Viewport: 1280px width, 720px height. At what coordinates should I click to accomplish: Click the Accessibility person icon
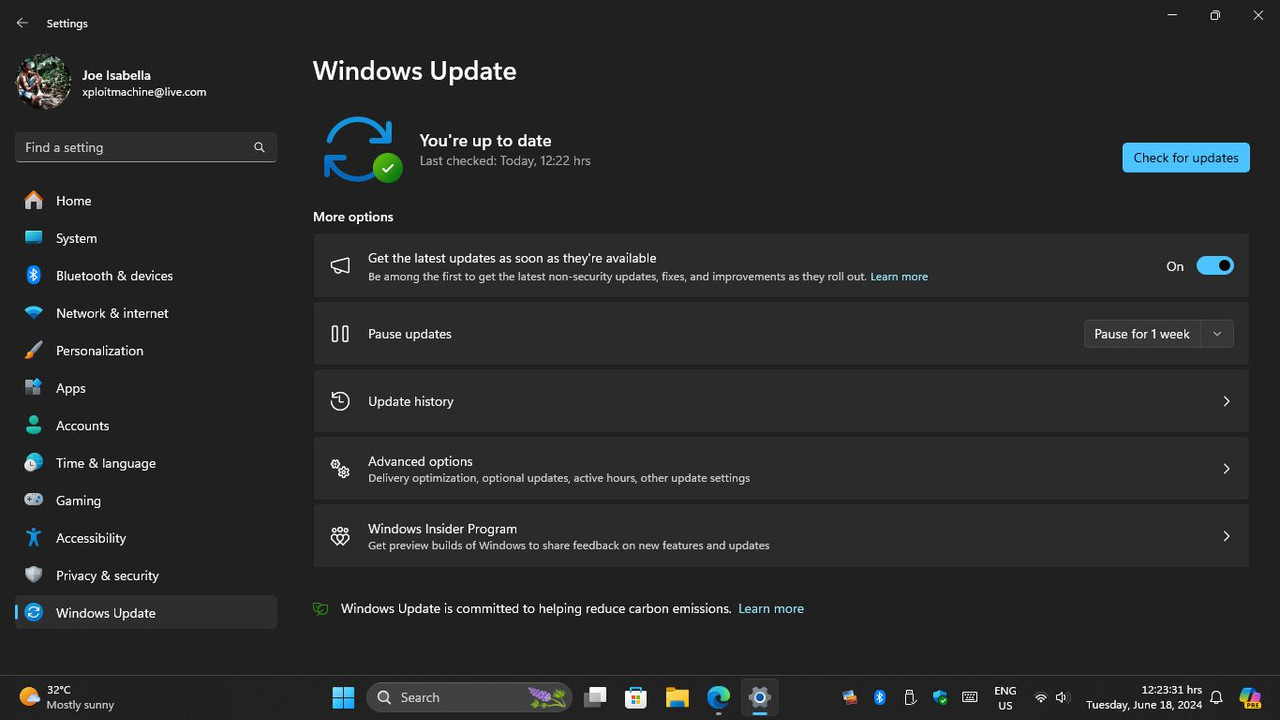coord(33,538)
